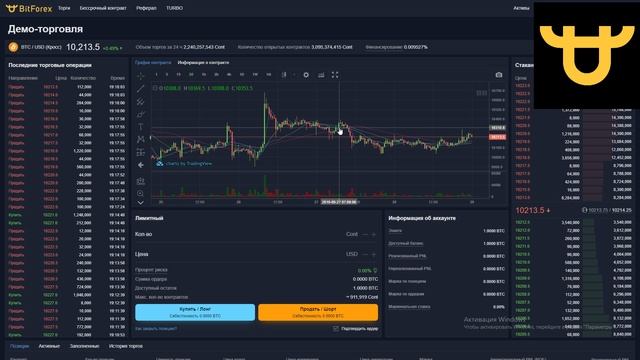640x360 pixels.
Task: Click the Демо-торговля heading
Action: (45, 29)
